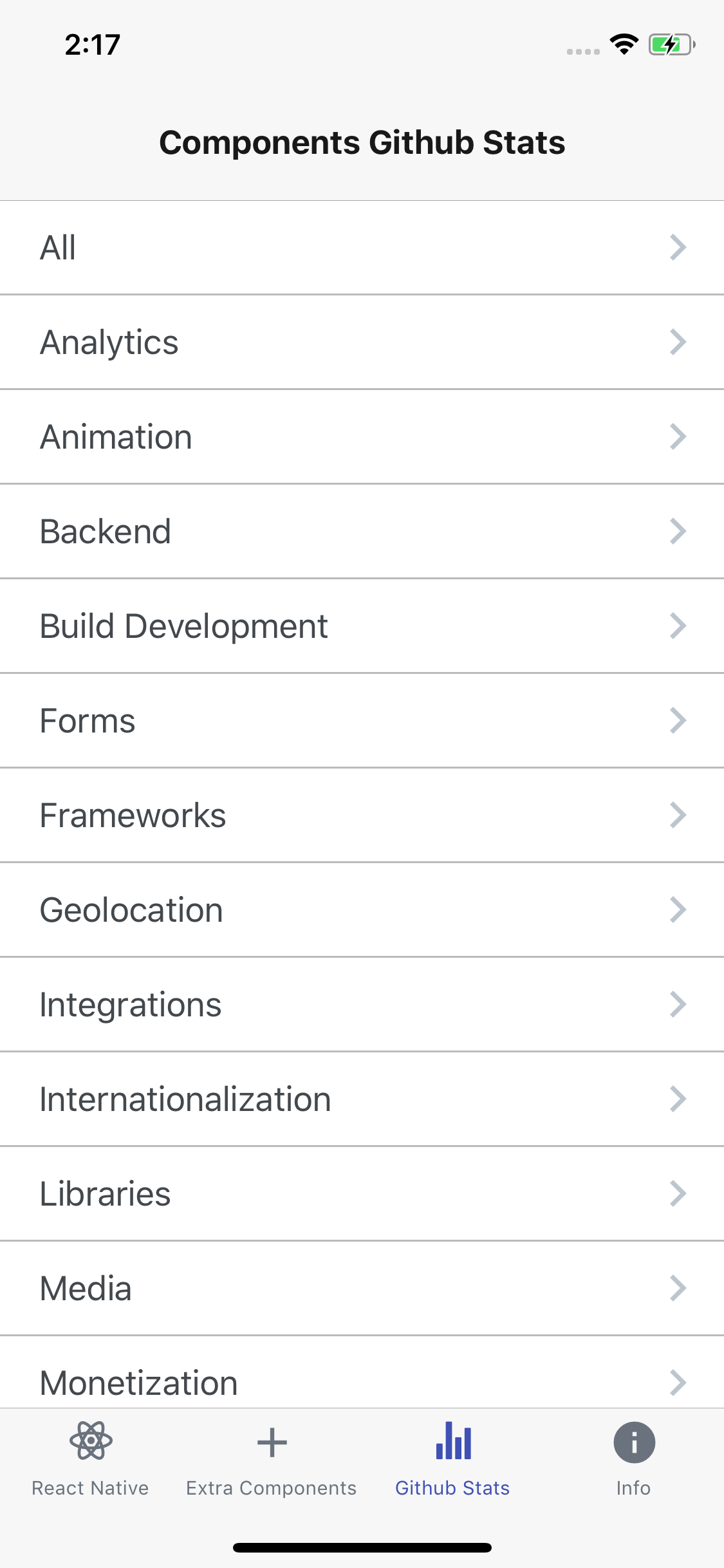The width and height of the screenshot is (724, 1568).
Task: Tap the Wi-Fi status icon
Action: [x=624, y=44]
